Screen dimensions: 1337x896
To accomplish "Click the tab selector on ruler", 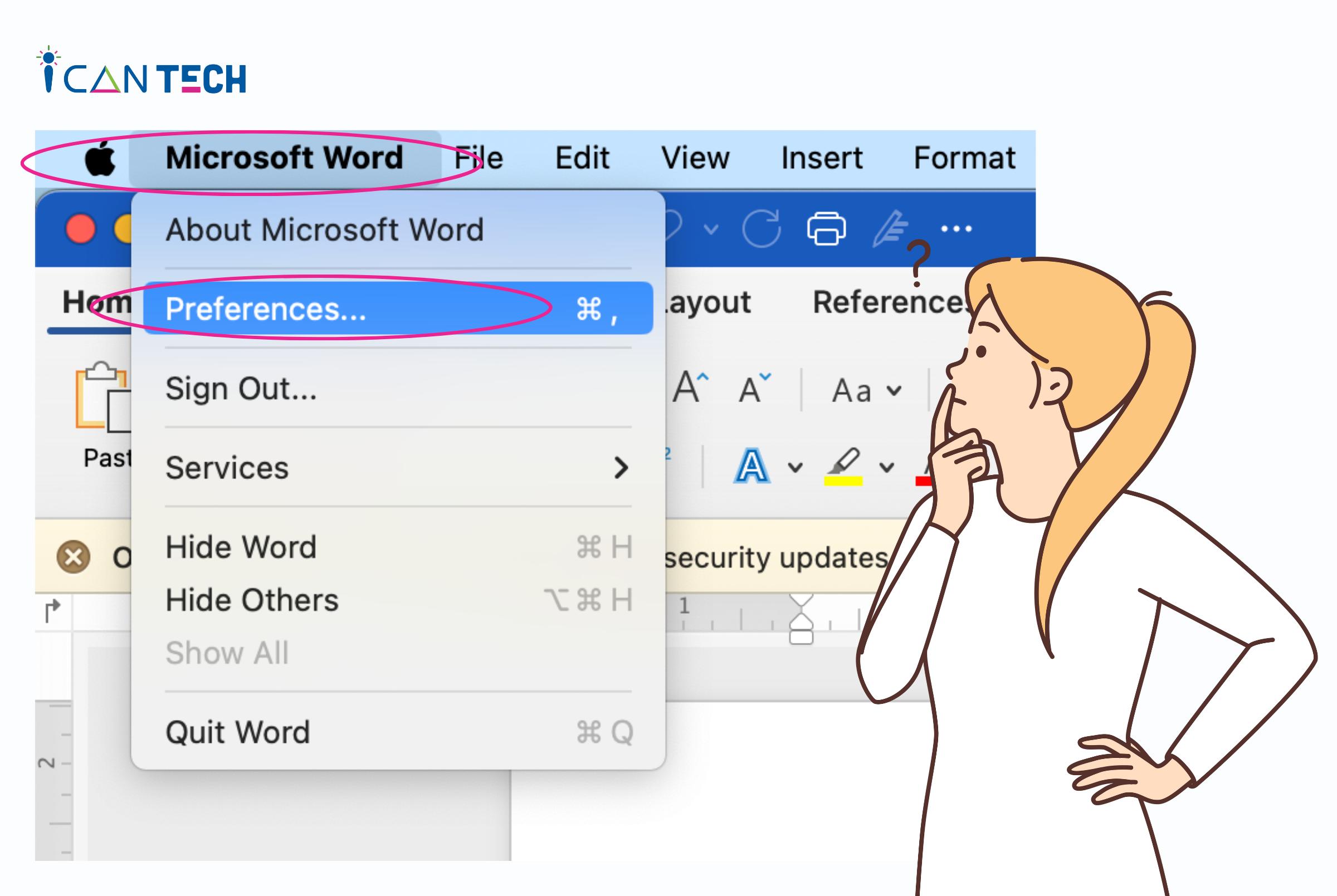I will (52, 611).
